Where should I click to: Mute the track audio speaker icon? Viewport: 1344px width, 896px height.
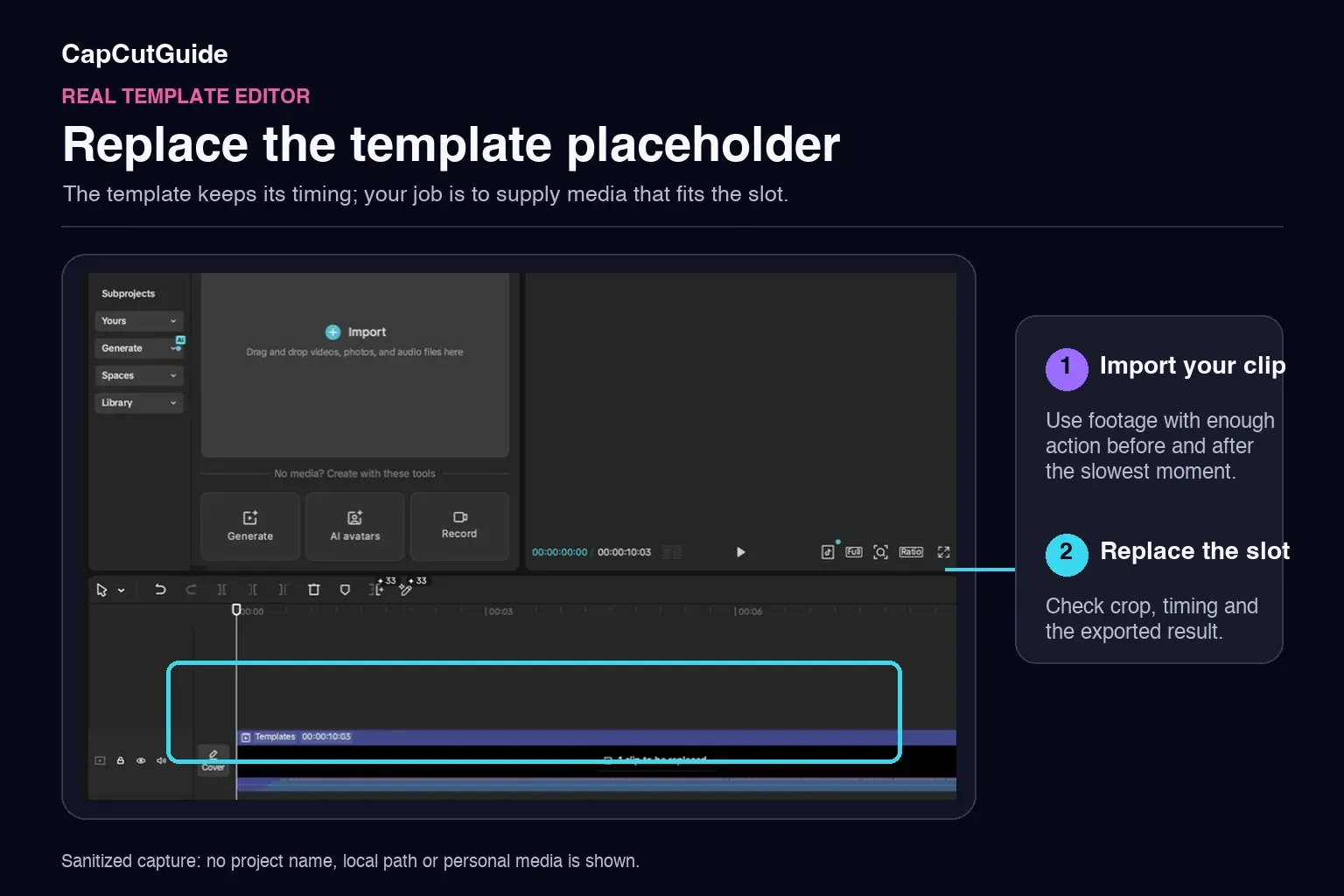[161, 760]
